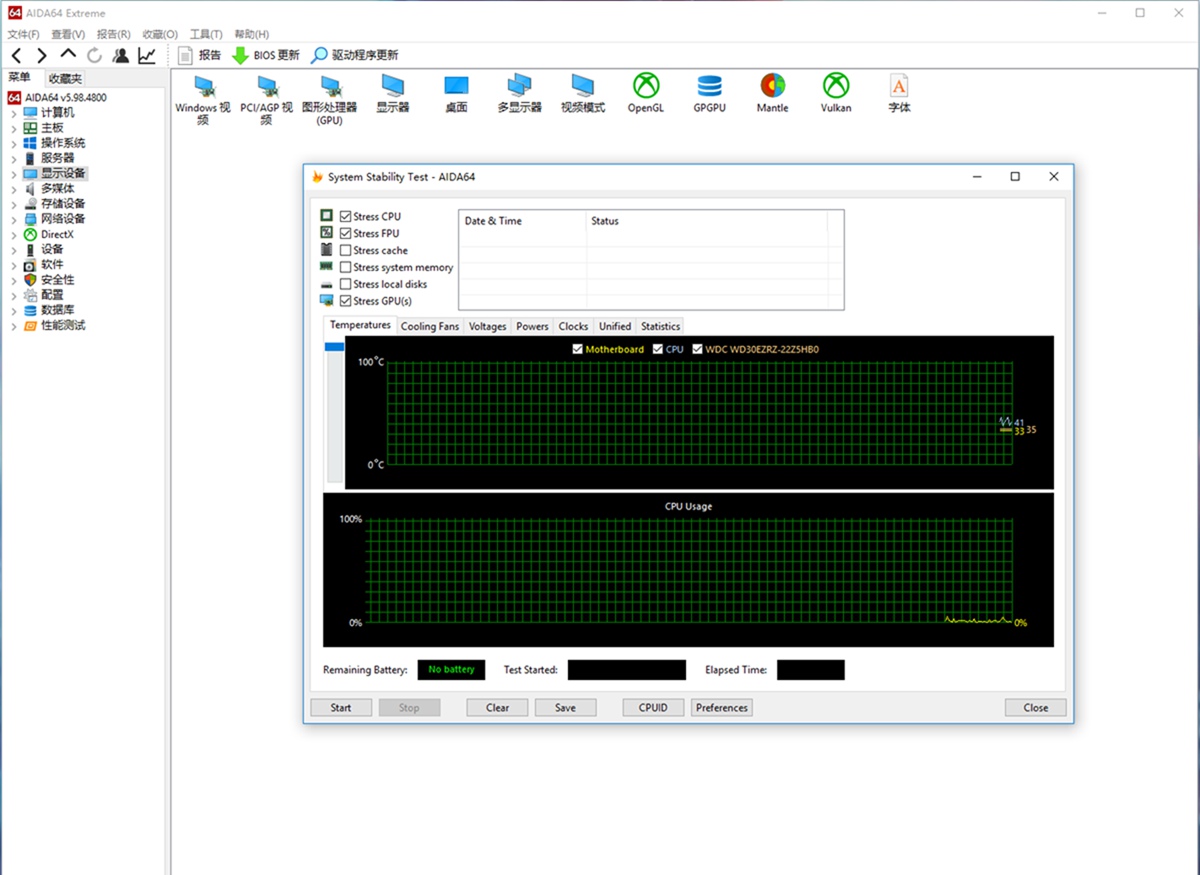Open the Windows 视频 icon
Screen dimensions: 1200x875
click(x=203, y=99)
